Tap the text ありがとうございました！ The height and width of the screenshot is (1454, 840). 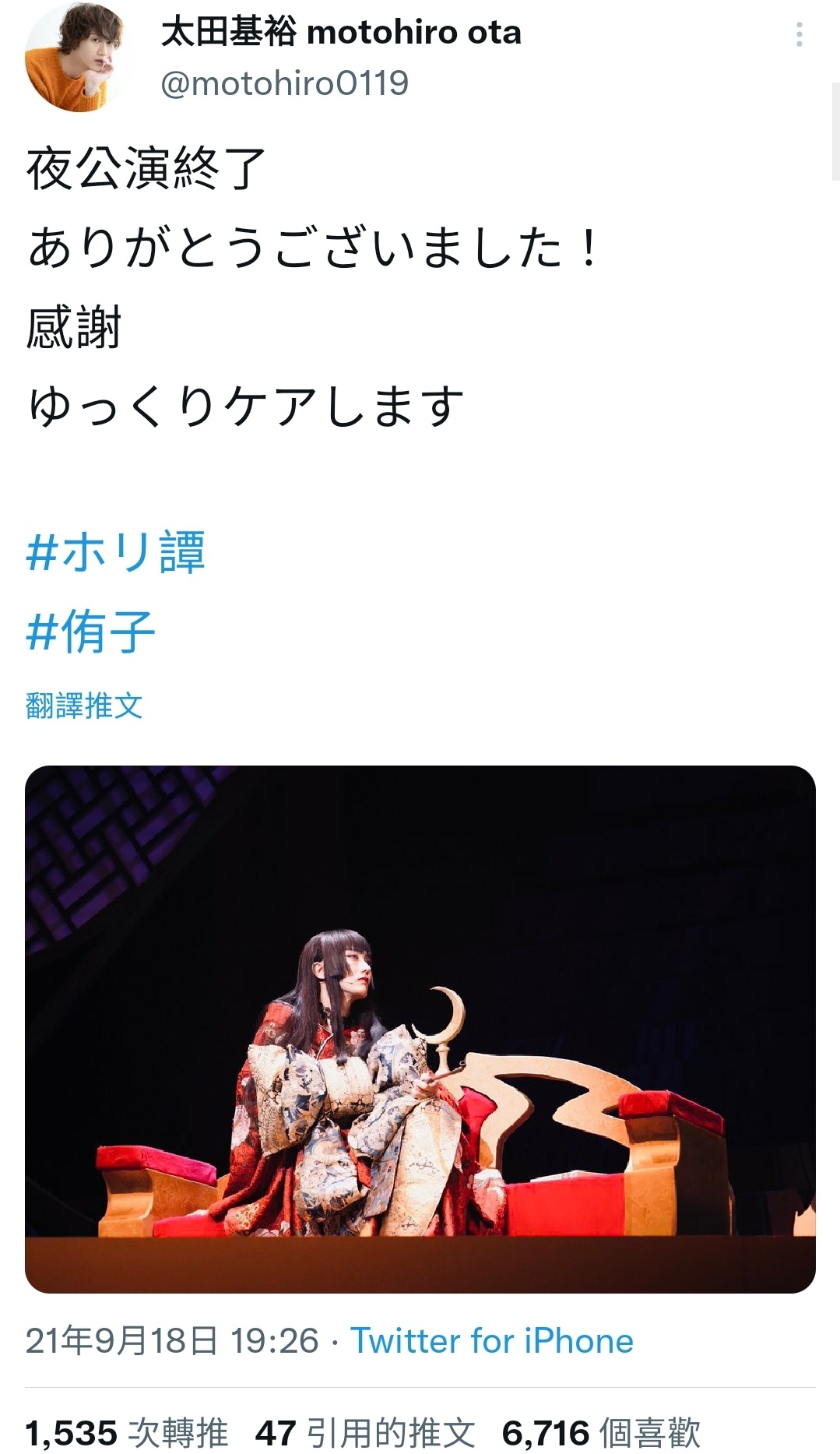point(315,248)
